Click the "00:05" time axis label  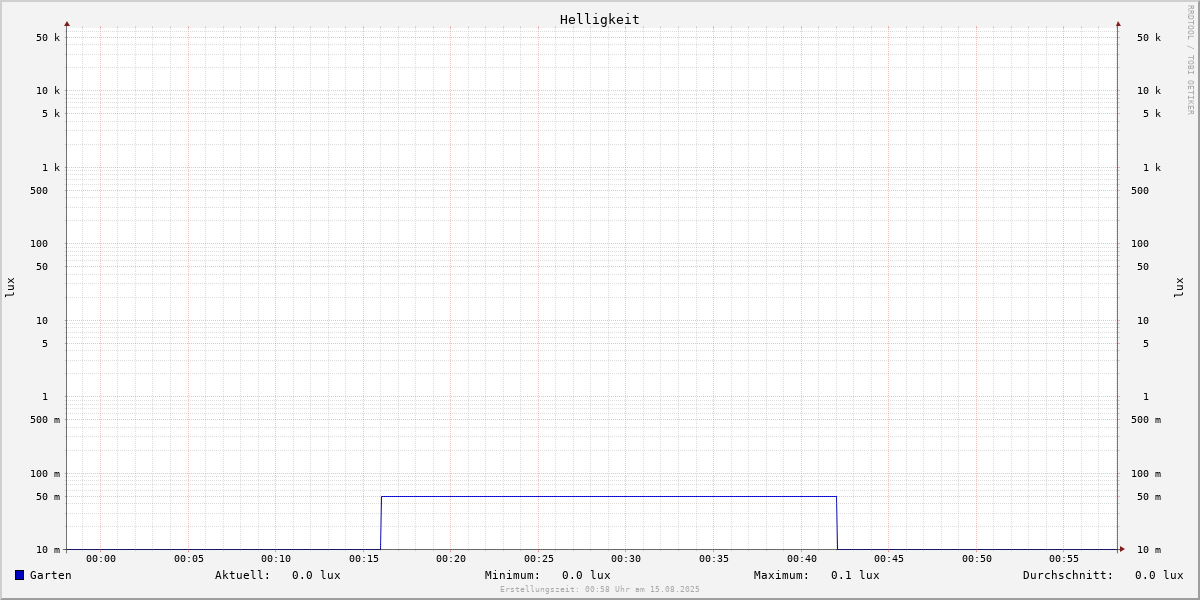point(189,559)
